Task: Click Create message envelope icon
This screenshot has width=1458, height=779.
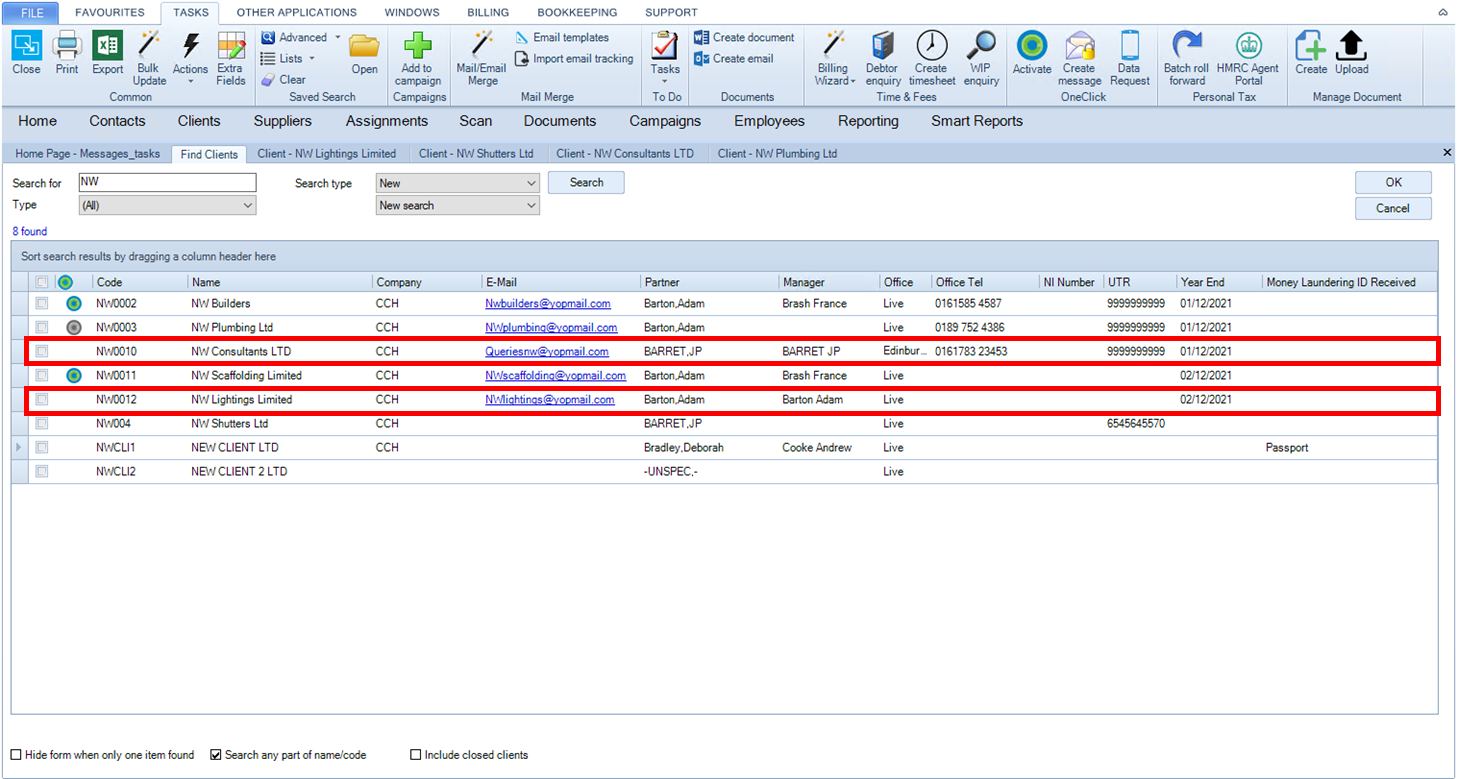Action: (1079, 46)
